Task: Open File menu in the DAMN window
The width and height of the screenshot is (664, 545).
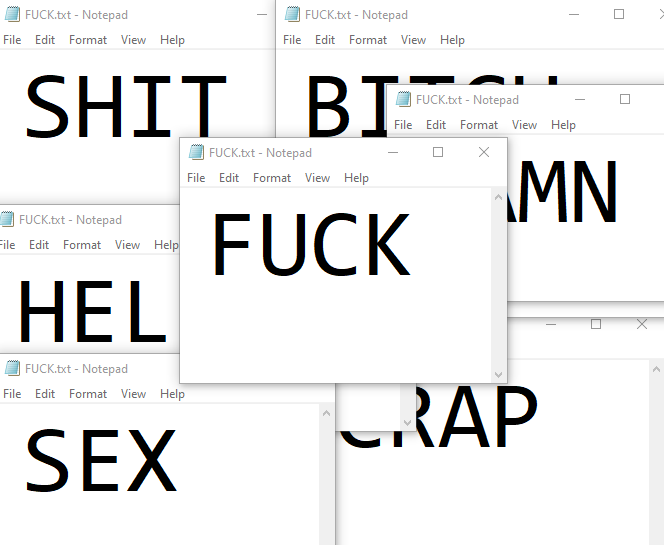Action: [x=403, y=125]
